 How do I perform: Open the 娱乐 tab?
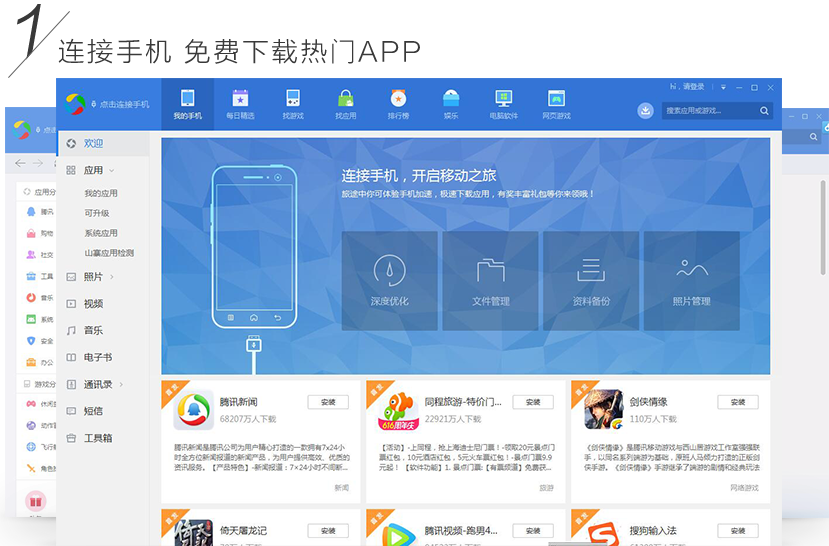point(451,104)
